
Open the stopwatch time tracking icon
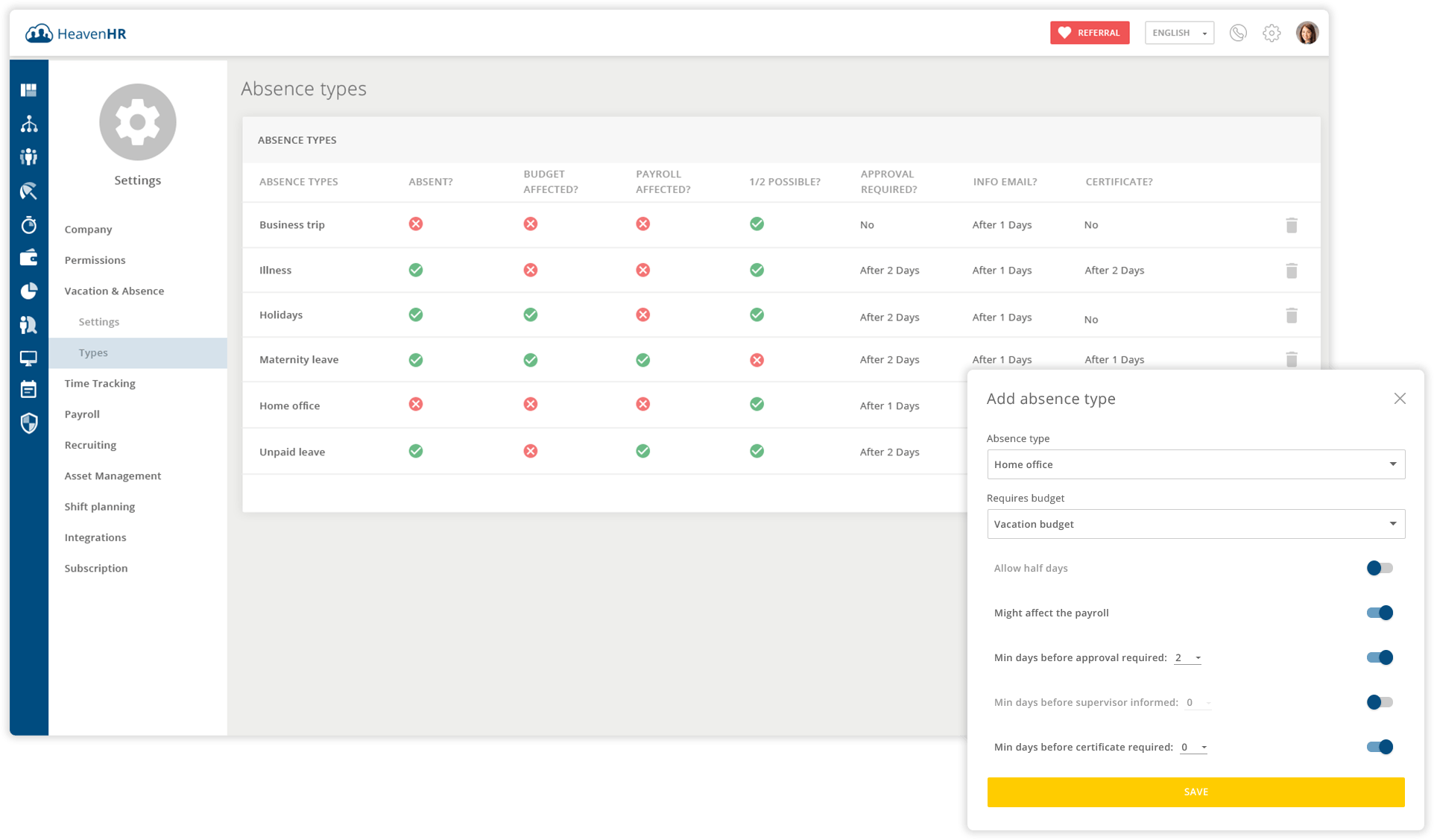coord(29,225)
